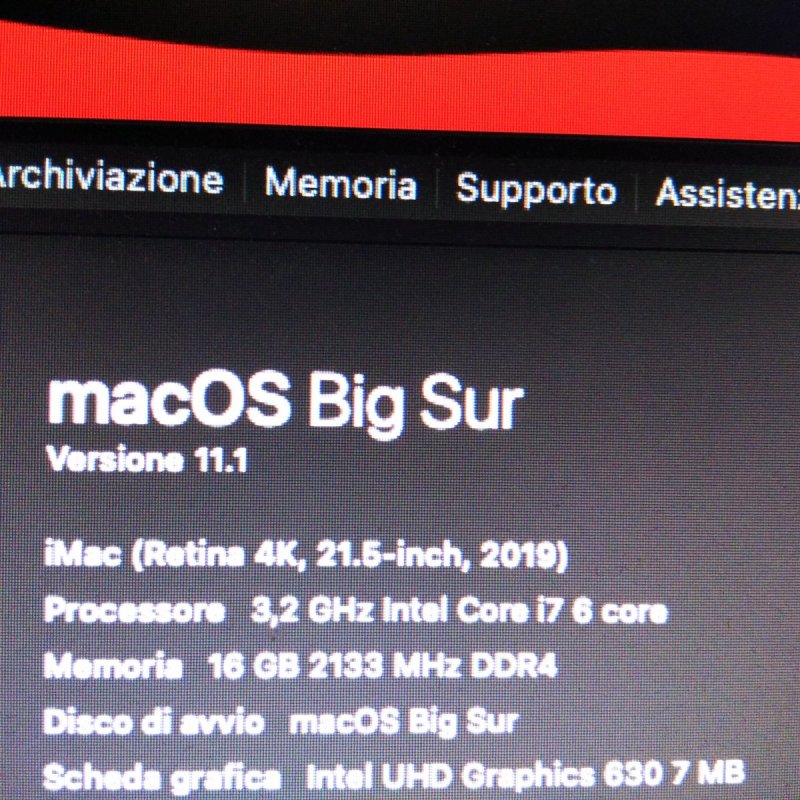This screenshot has width=800, height=800.
Task: Click the '6 core' text
Action: (619, 611)
